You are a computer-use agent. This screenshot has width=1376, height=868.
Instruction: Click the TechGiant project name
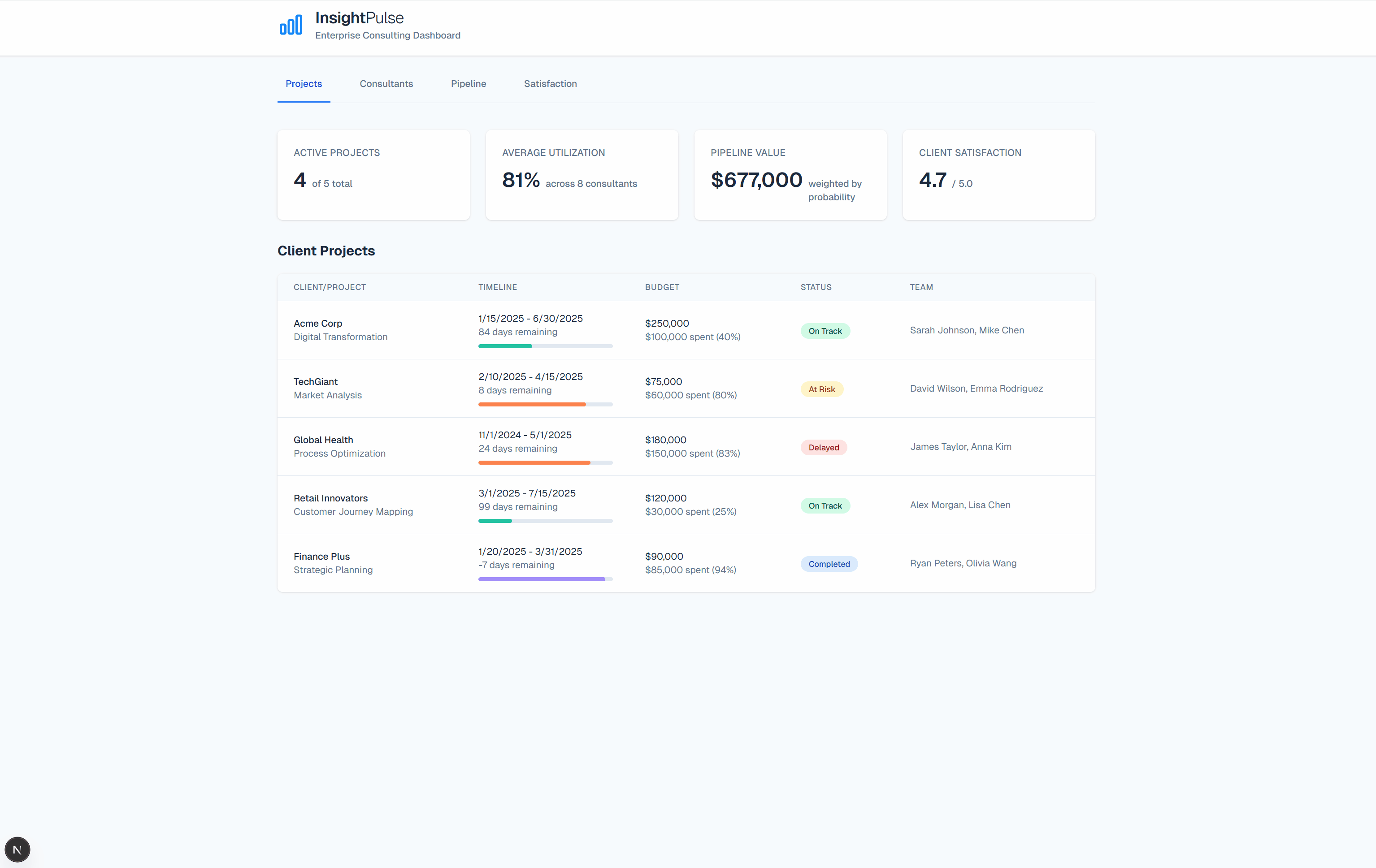point(316,381)
